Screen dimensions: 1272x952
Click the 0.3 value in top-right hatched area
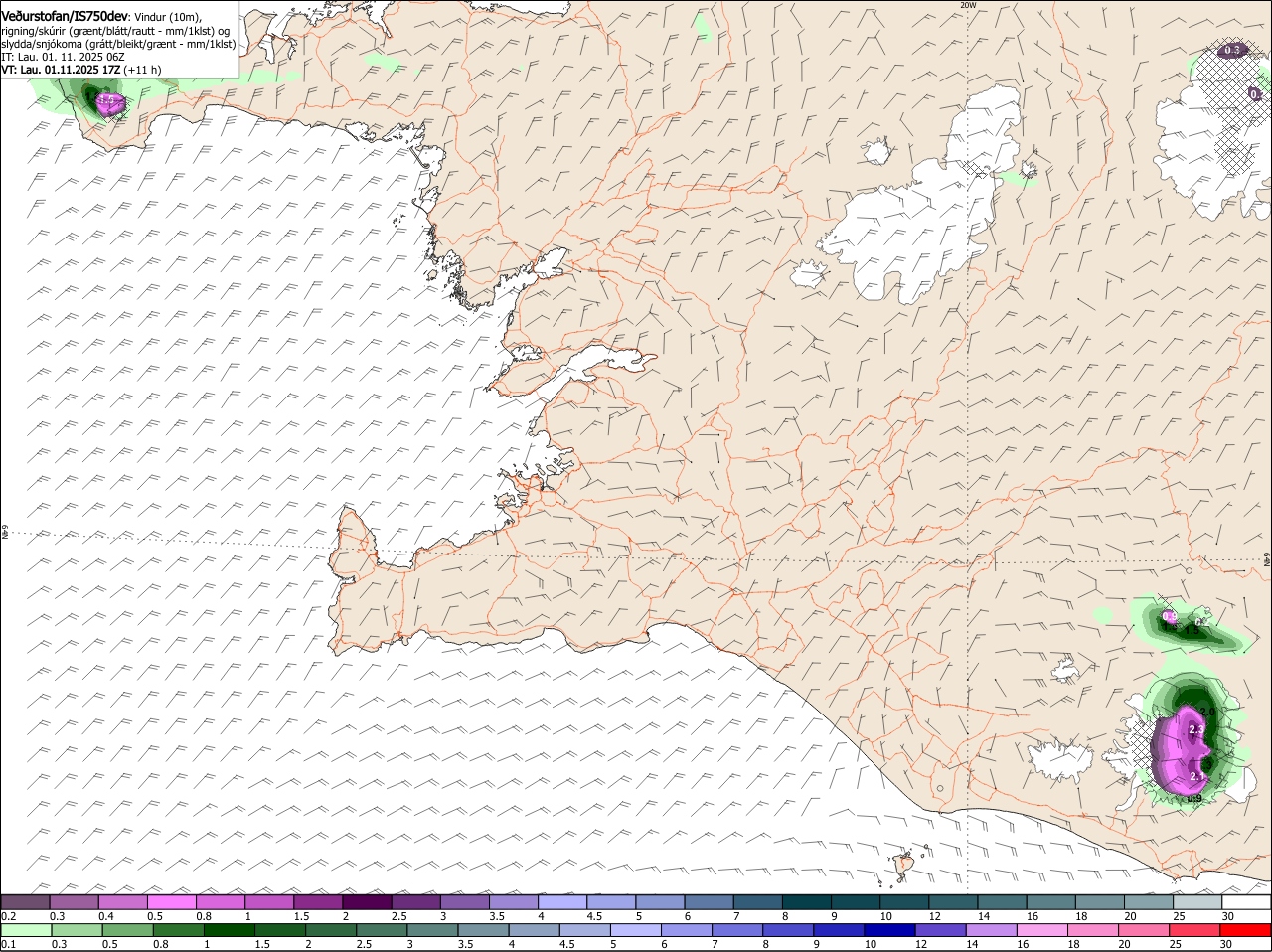tap(1231, 50)
